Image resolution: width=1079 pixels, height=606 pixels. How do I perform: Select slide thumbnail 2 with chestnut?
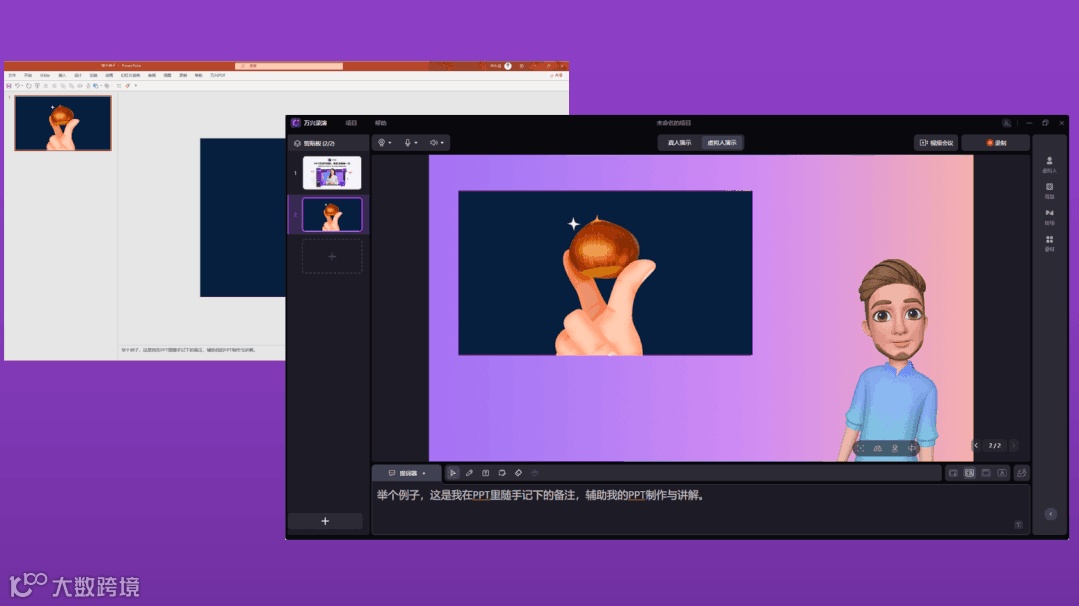(332, 215)
